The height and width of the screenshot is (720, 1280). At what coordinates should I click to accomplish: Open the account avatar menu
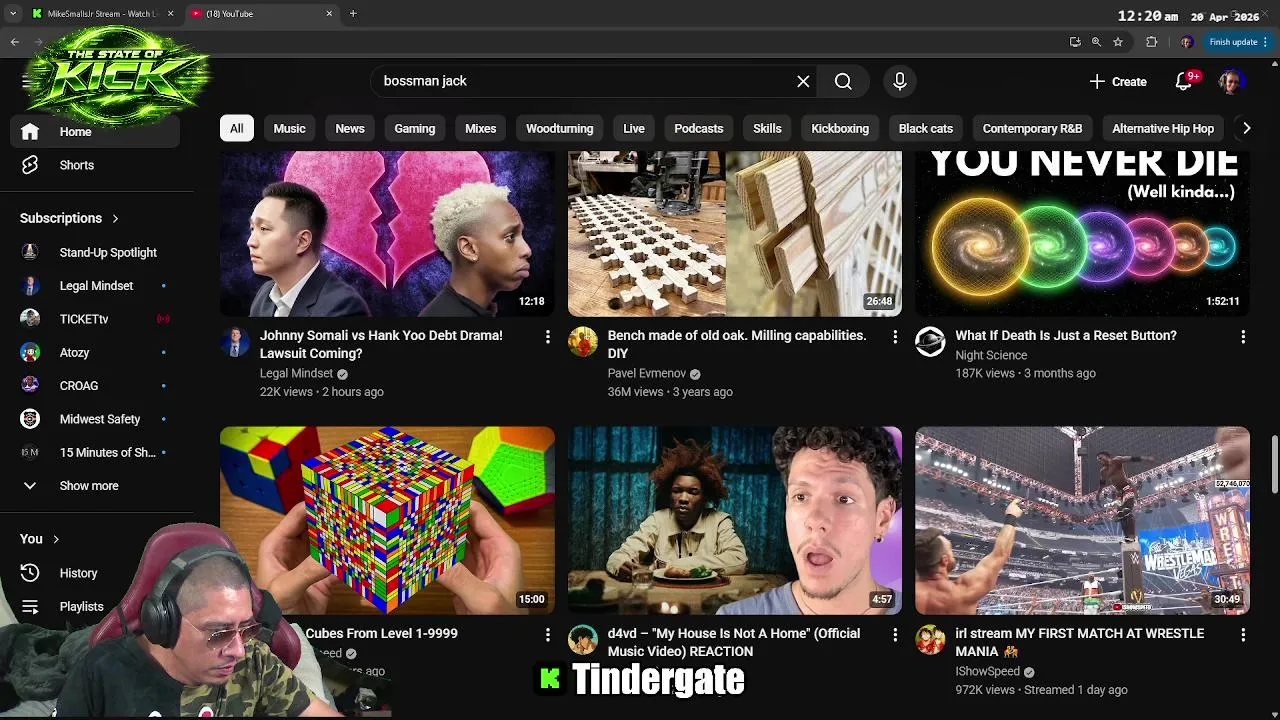pyautogui.click(x=1231, y=81)
